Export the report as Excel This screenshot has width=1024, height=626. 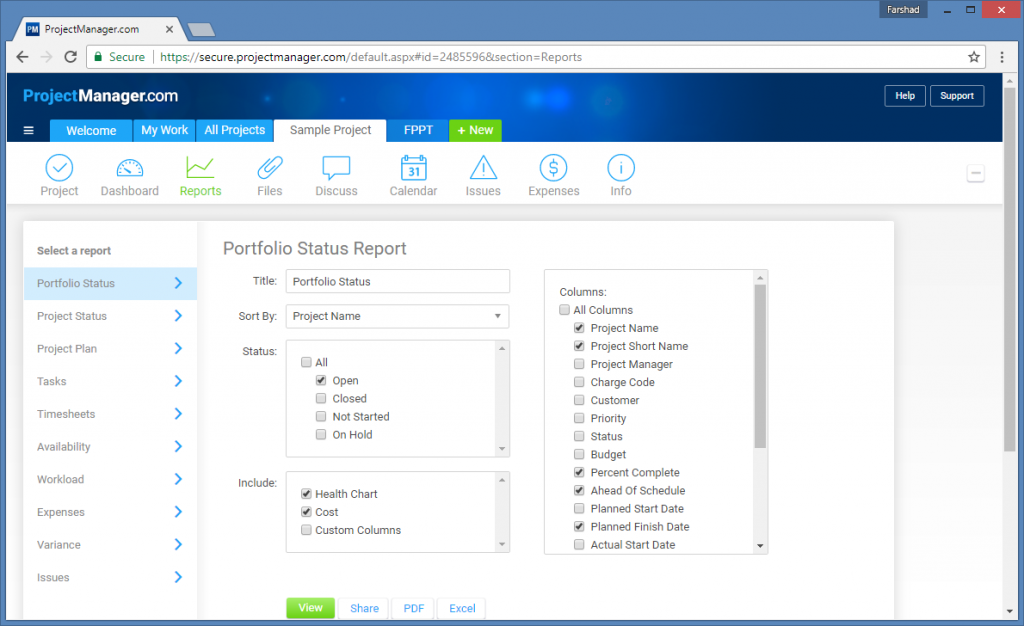461,607
